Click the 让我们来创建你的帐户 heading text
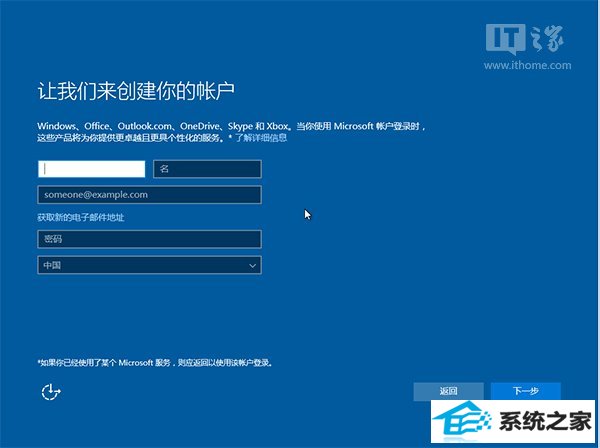 pyautogui.click(x=136, y=91)
